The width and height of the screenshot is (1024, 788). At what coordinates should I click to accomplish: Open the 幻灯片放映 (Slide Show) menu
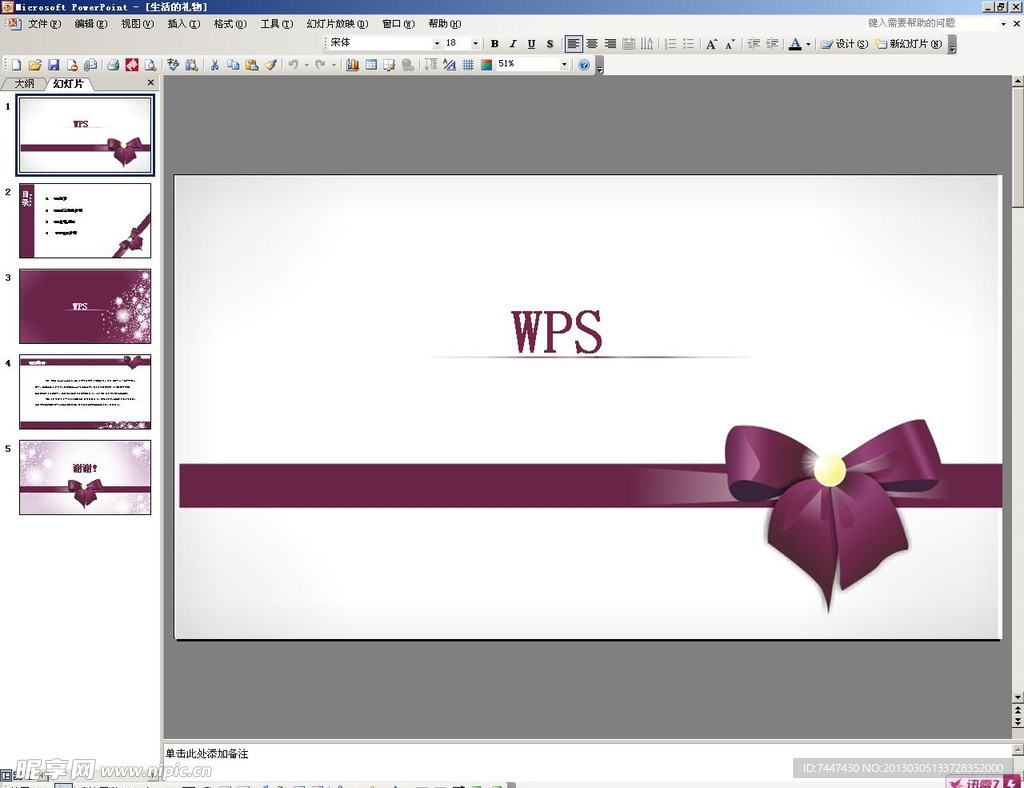[x=337, y=24]
